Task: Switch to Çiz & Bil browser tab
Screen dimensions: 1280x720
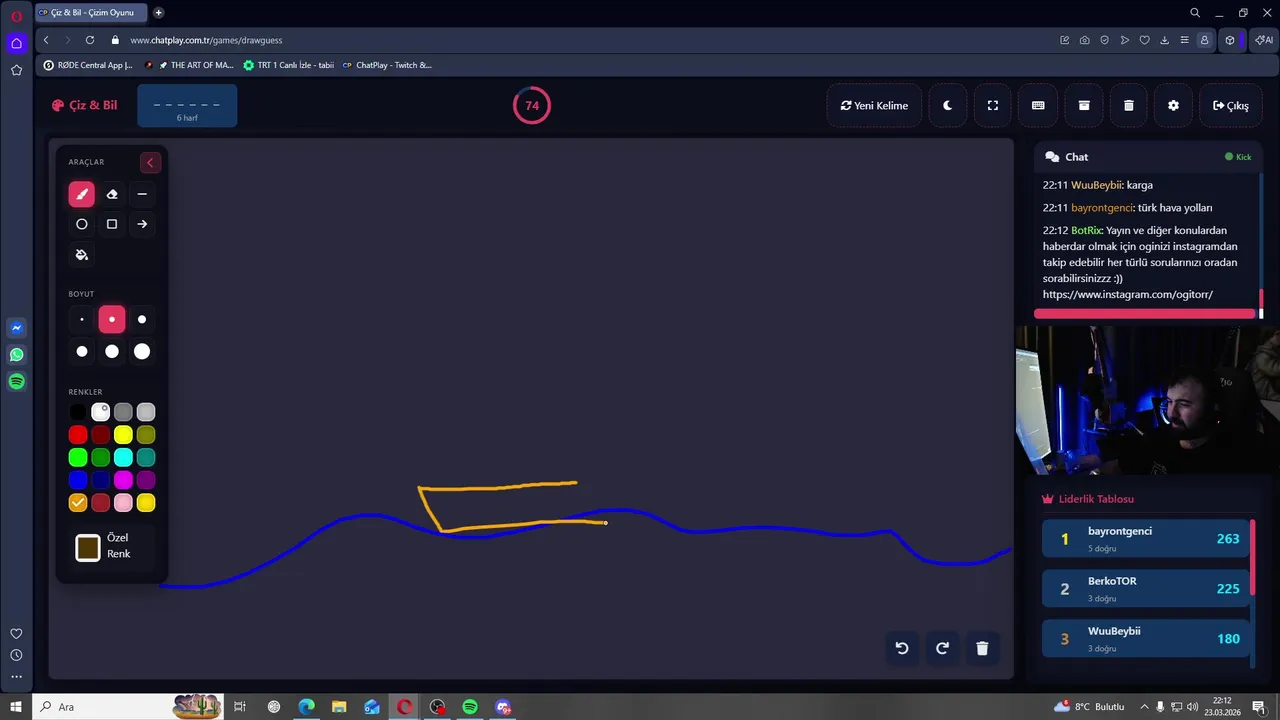Action: 91,13
